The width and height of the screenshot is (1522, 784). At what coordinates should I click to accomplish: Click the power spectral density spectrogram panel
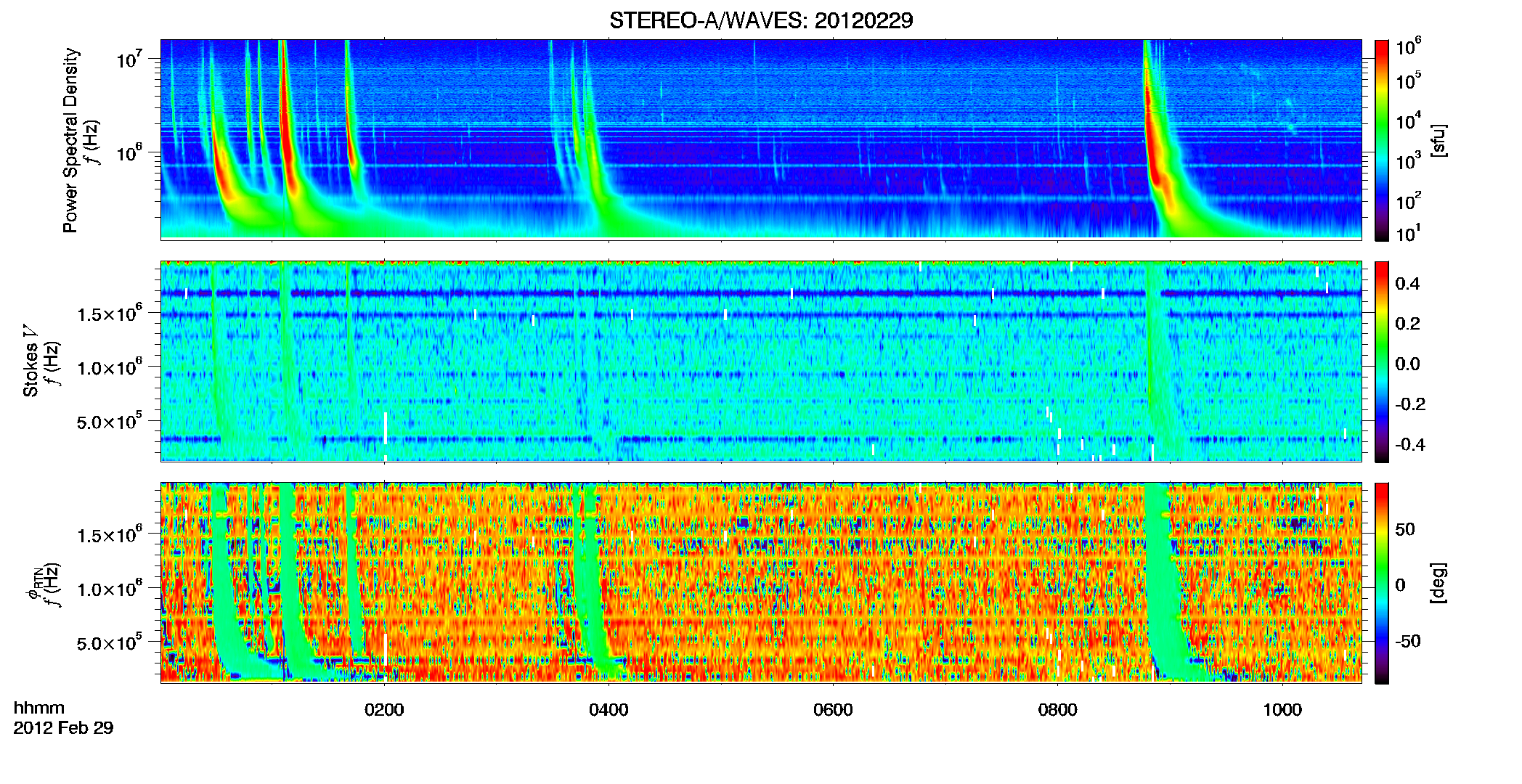tap(761, 139)
